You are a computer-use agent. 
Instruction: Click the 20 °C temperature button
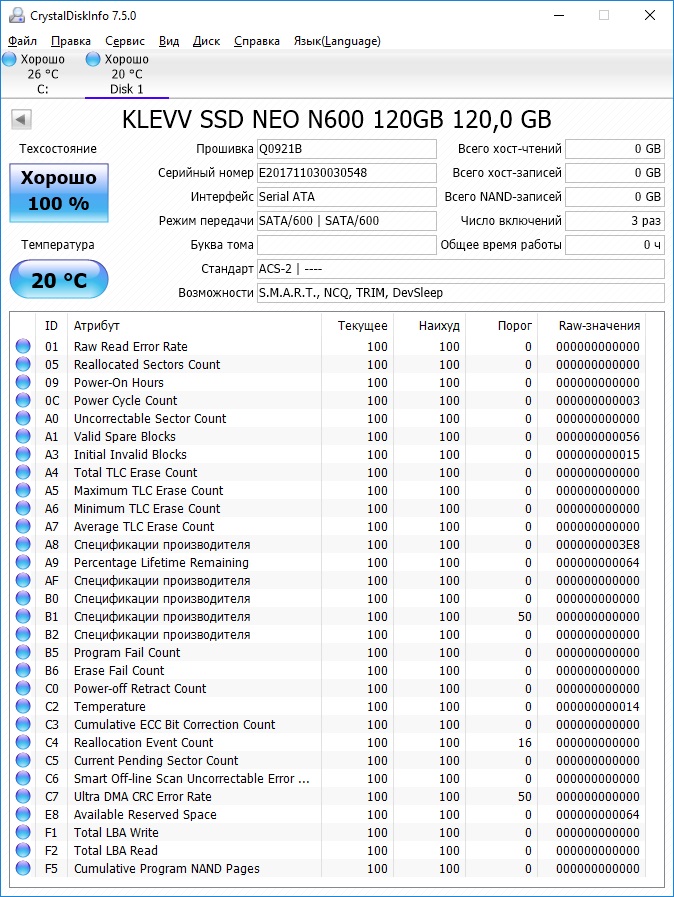pyautogui.click(x=58, y=280)
